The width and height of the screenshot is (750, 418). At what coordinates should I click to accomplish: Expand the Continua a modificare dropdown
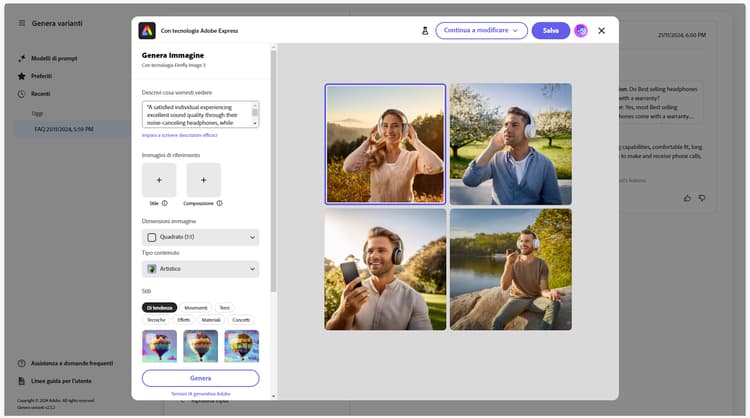click(x=481, y=30)
